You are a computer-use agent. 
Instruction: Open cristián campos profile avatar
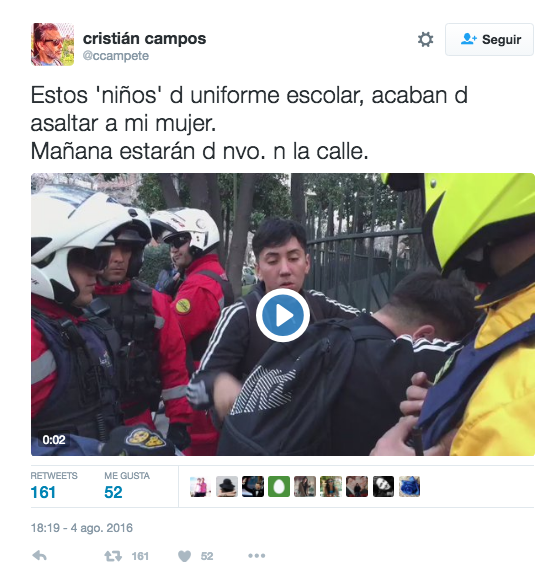[x=52, y=44]
